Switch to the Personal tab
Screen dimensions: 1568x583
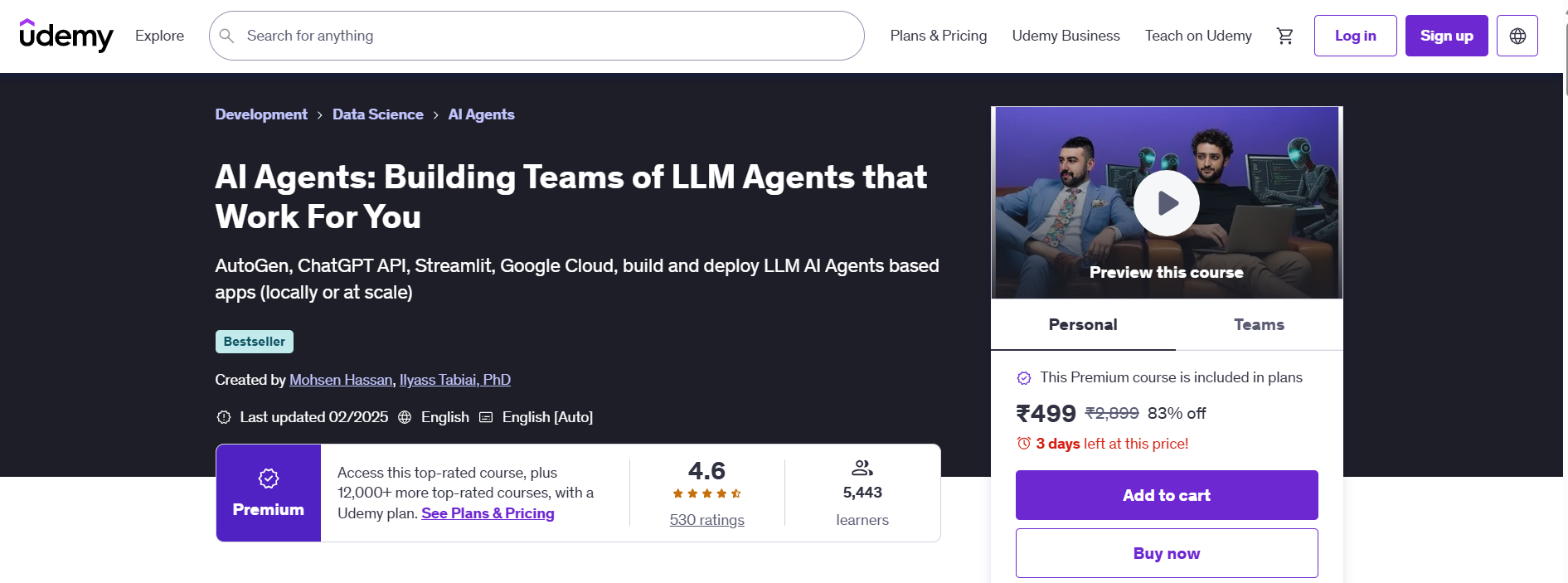(x=1083, y=325)
